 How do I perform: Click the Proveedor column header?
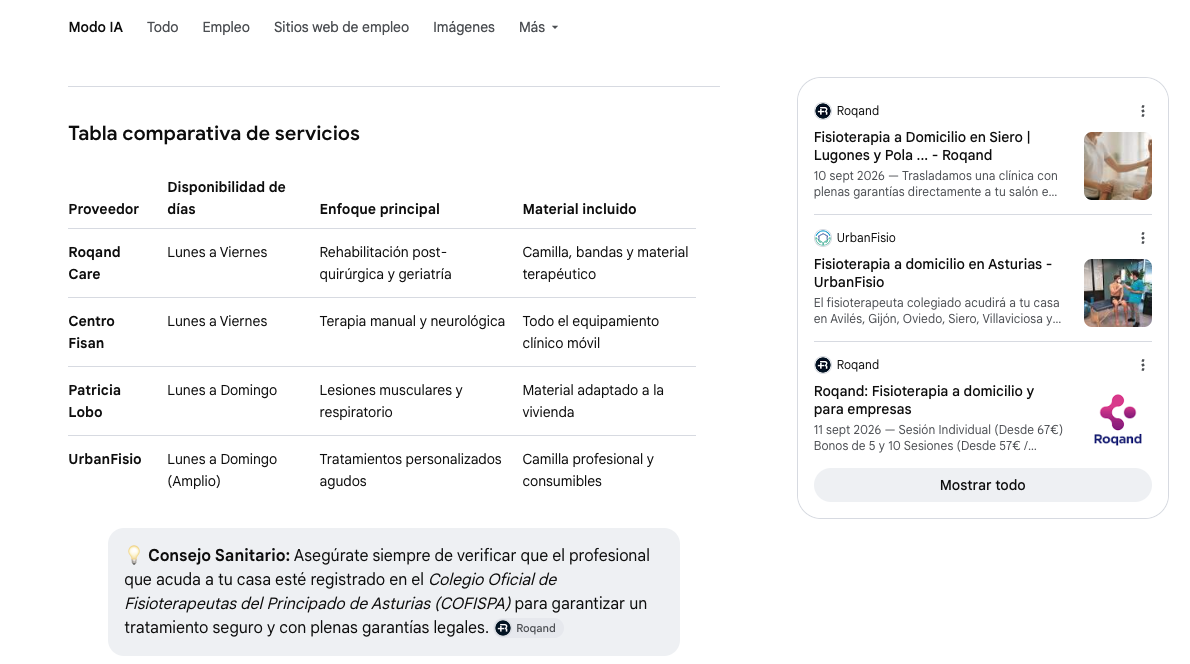(x=103, y=209)
